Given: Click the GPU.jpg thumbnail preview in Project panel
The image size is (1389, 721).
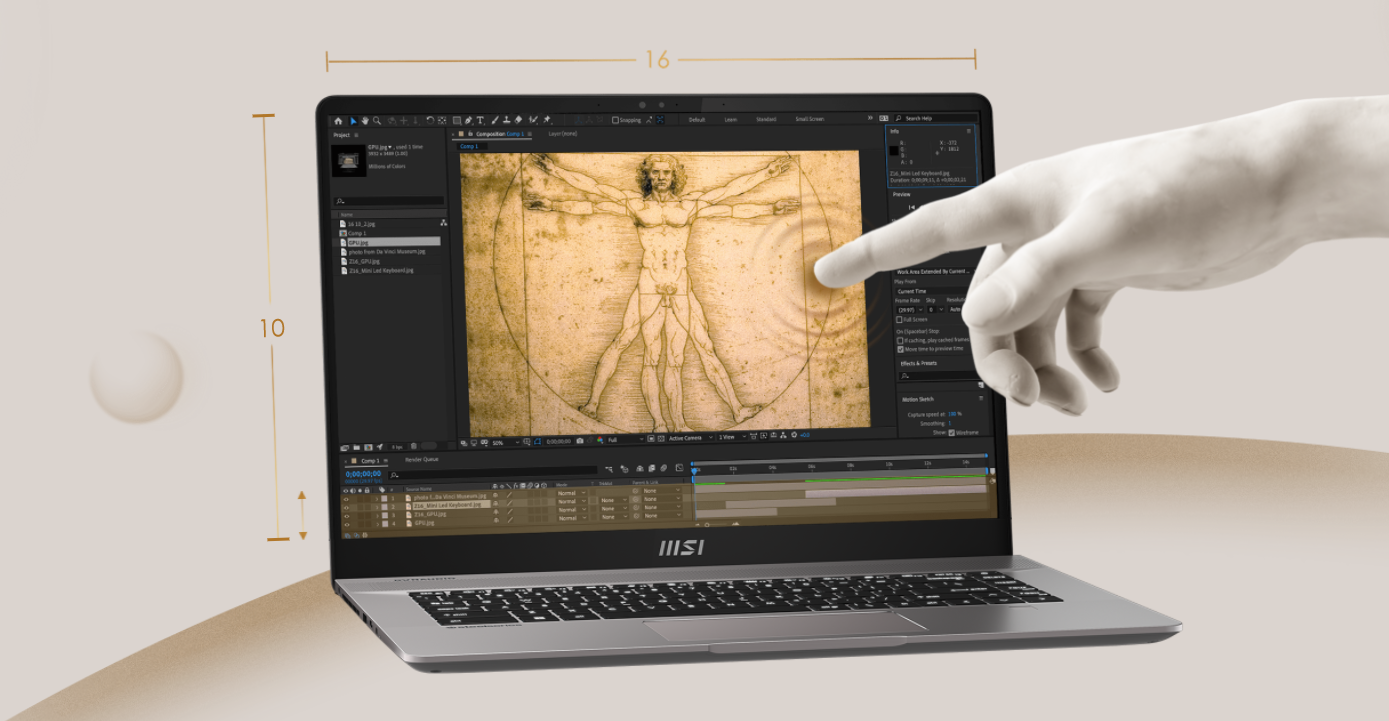Looking at the screenshot, I should coord(349,159).
